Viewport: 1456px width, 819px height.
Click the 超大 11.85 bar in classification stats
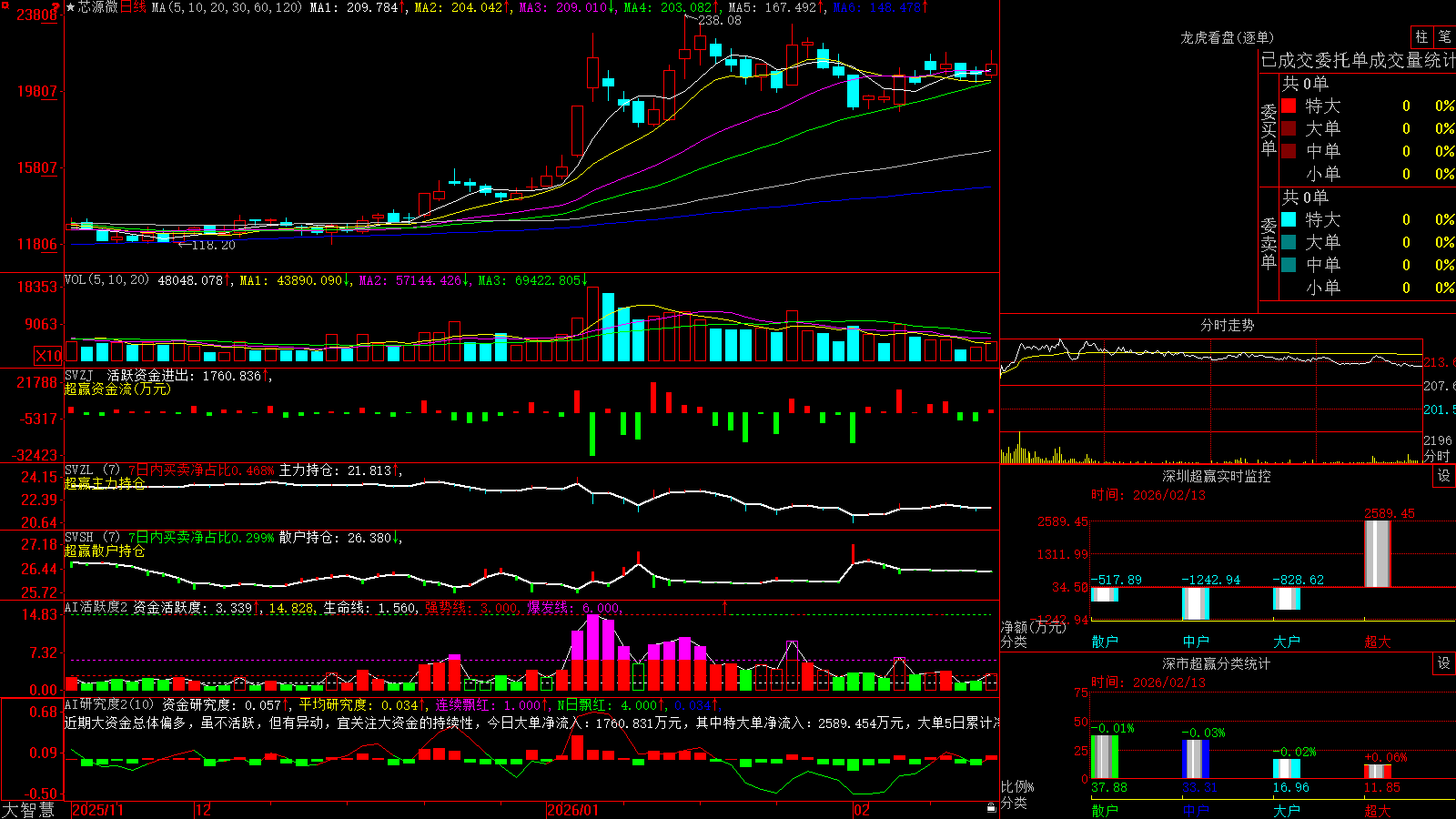click(x=1378, y=772)
